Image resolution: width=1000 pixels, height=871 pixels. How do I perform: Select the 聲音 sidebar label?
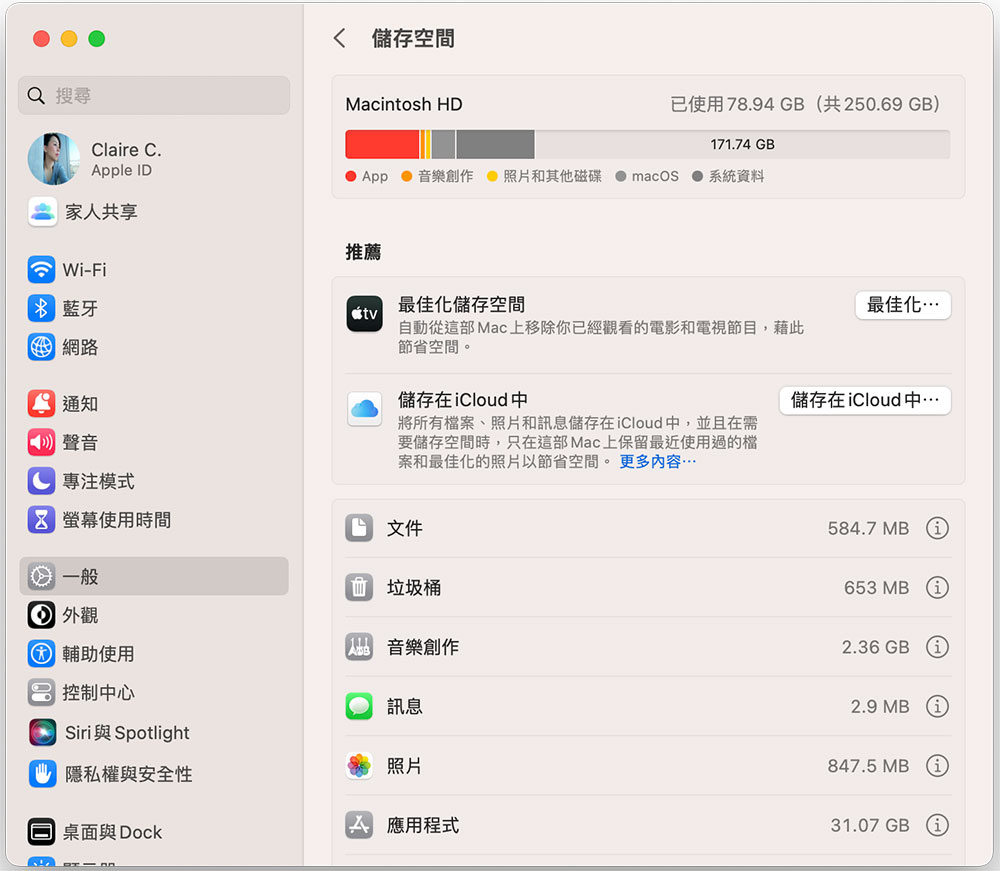coord(80,443)
